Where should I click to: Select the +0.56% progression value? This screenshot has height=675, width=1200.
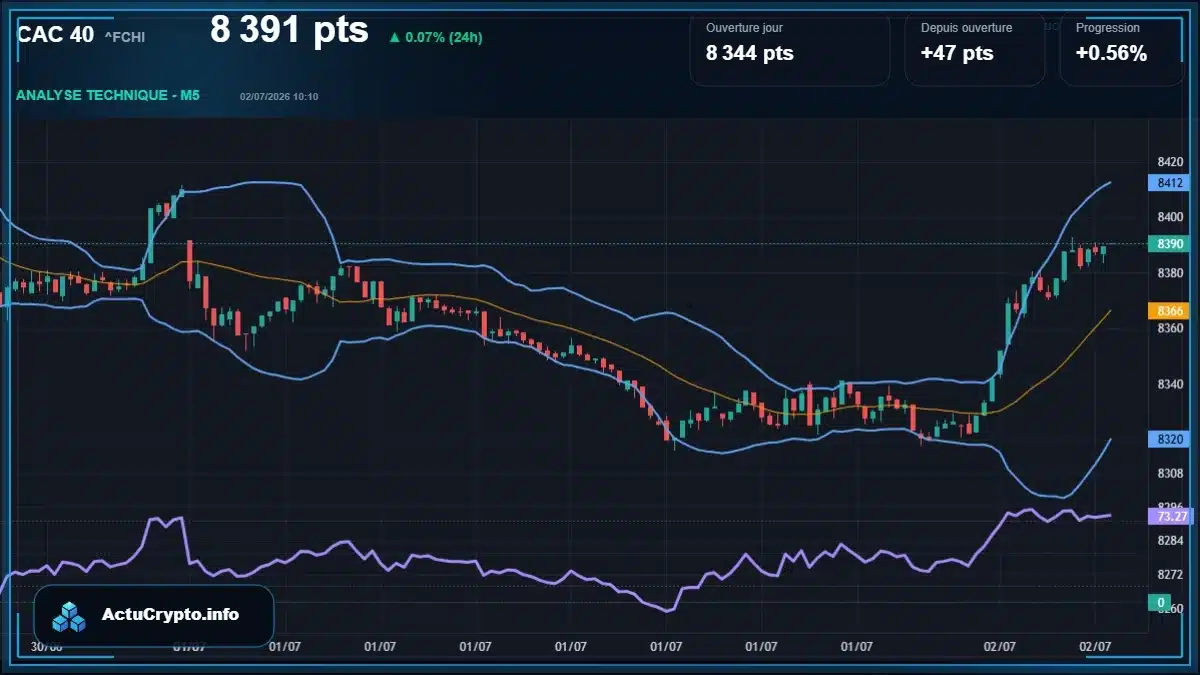(x=1111, y=54)
